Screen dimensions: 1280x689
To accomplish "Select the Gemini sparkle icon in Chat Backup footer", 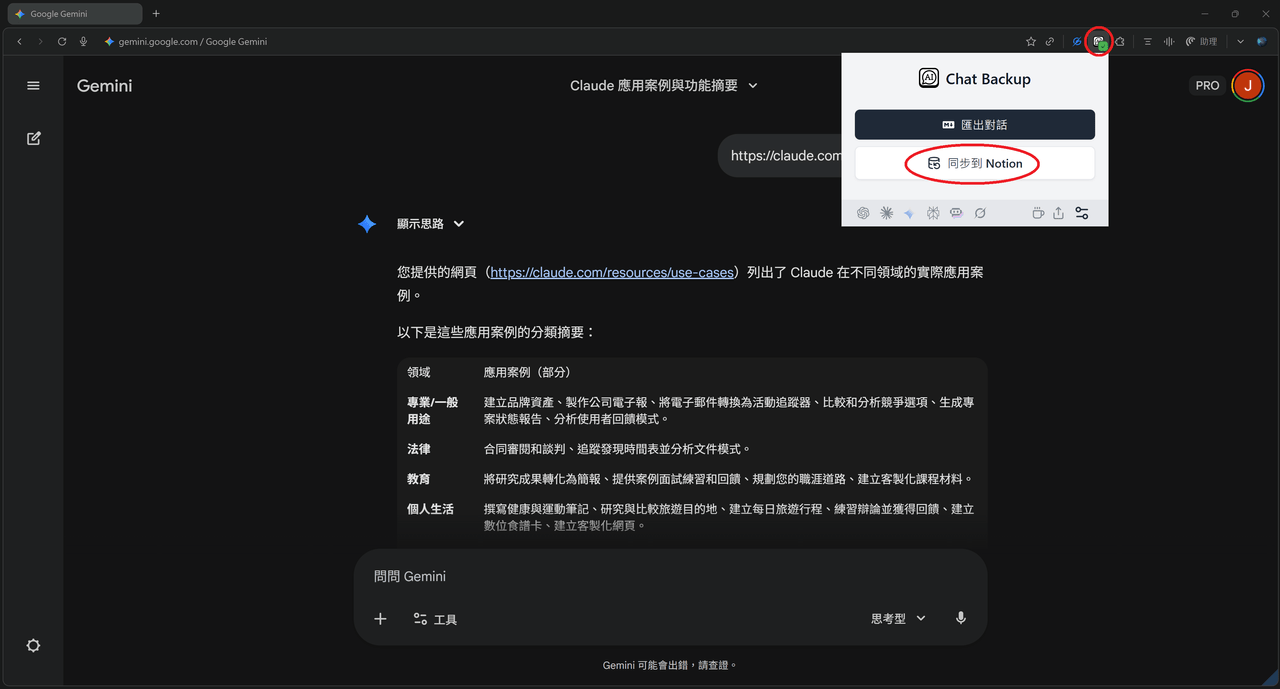I will coord(909,213).
